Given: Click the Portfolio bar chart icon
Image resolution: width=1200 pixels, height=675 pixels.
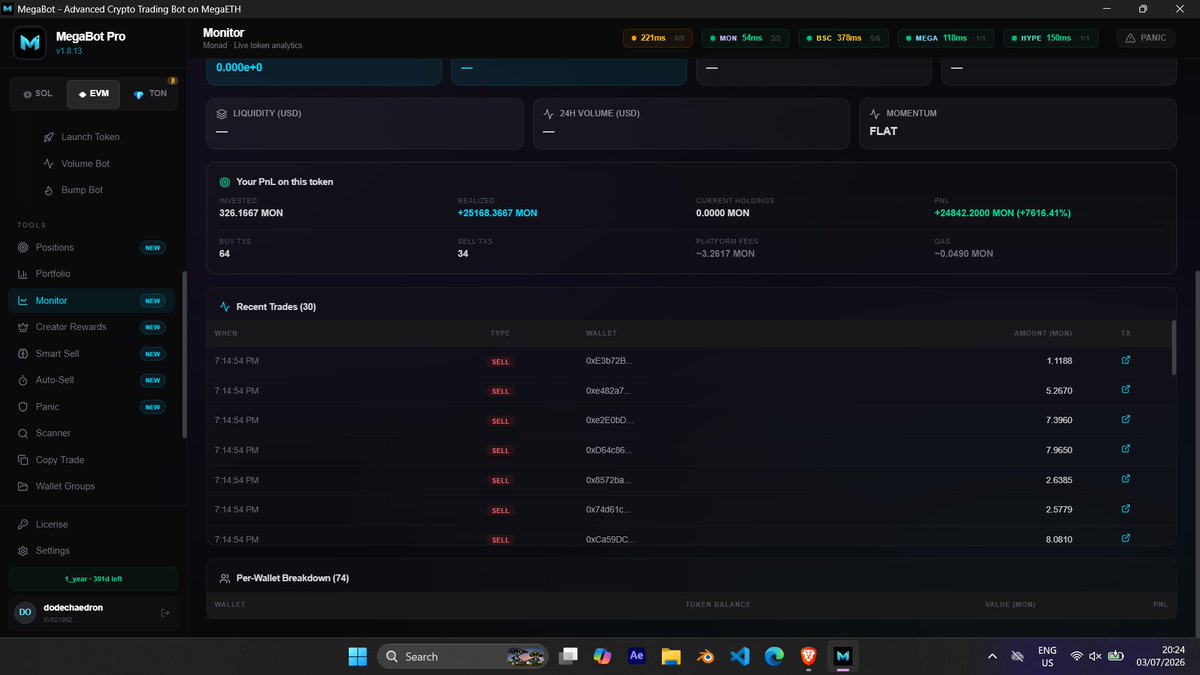Looking at the screenshot, I should click(x=24, y=274).
